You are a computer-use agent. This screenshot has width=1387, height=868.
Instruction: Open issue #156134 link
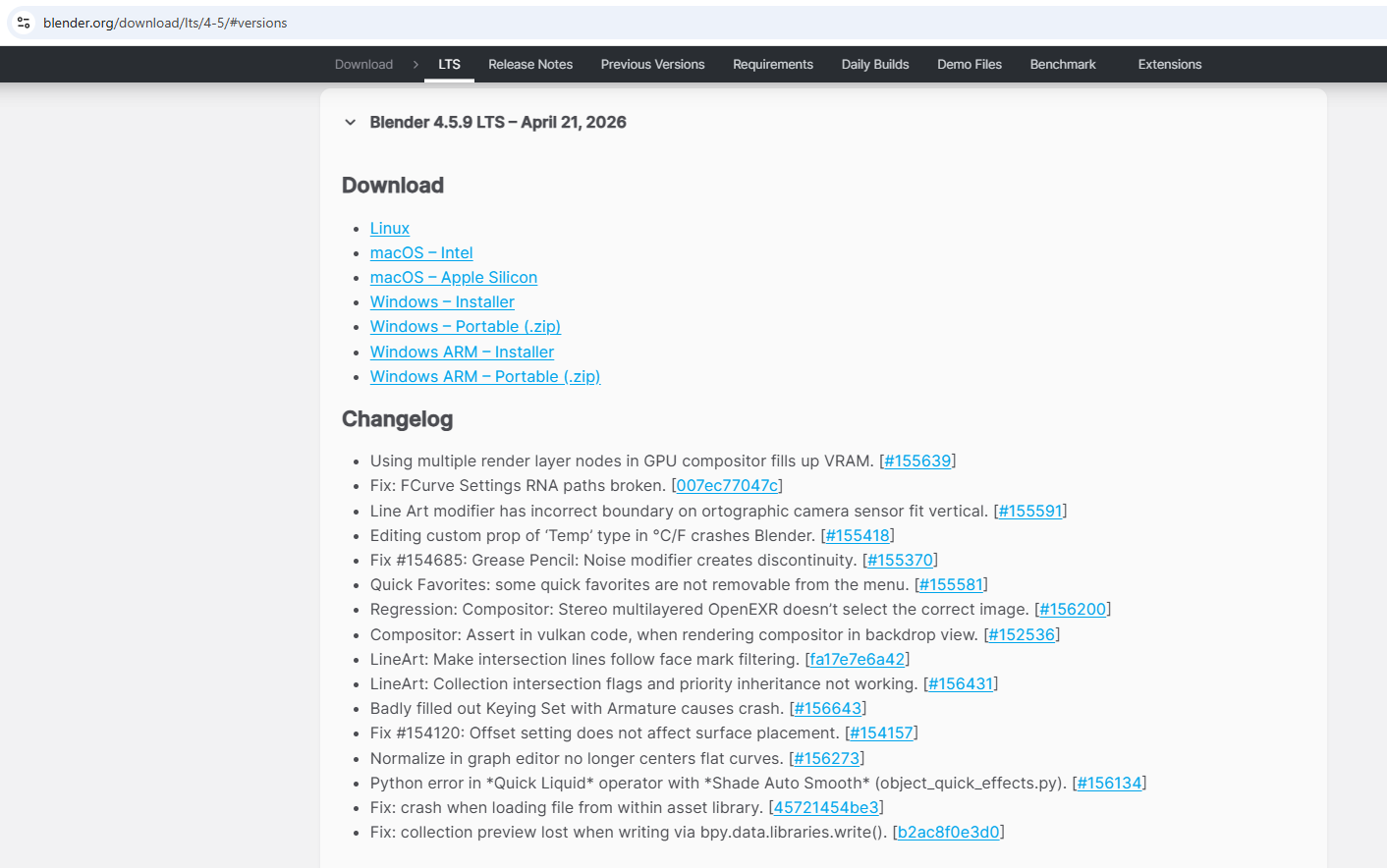1109,784
